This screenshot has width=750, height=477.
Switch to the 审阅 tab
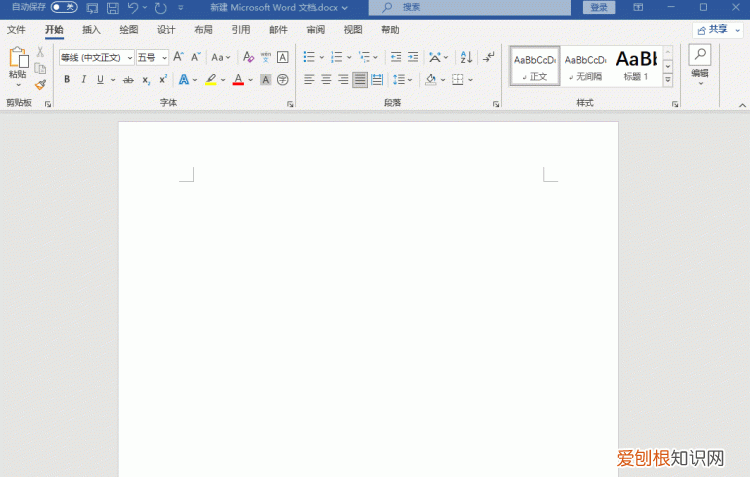(315, 30)
